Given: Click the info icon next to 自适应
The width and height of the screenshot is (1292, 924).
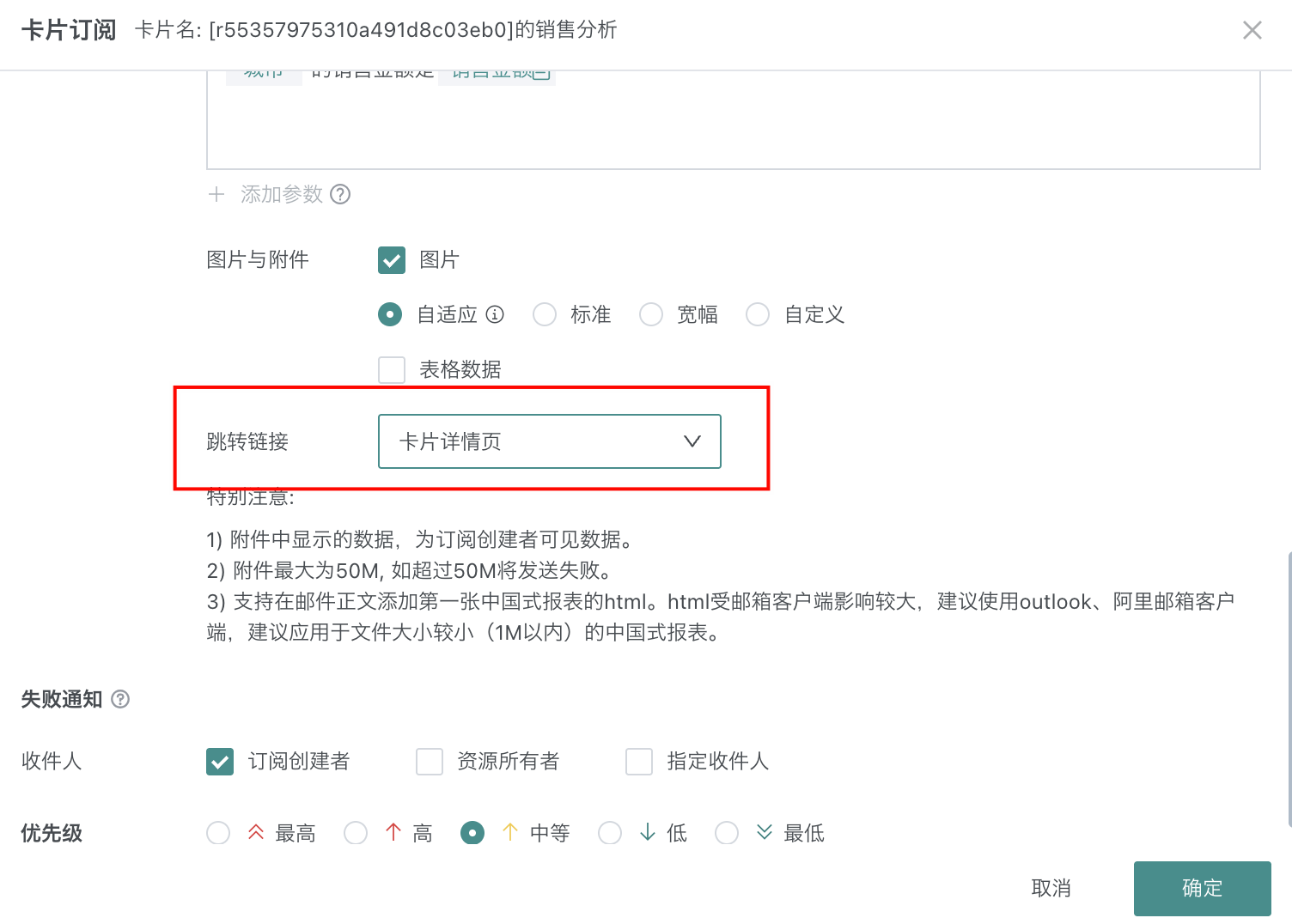Looking at the screenshot, I should click(495, 314).
